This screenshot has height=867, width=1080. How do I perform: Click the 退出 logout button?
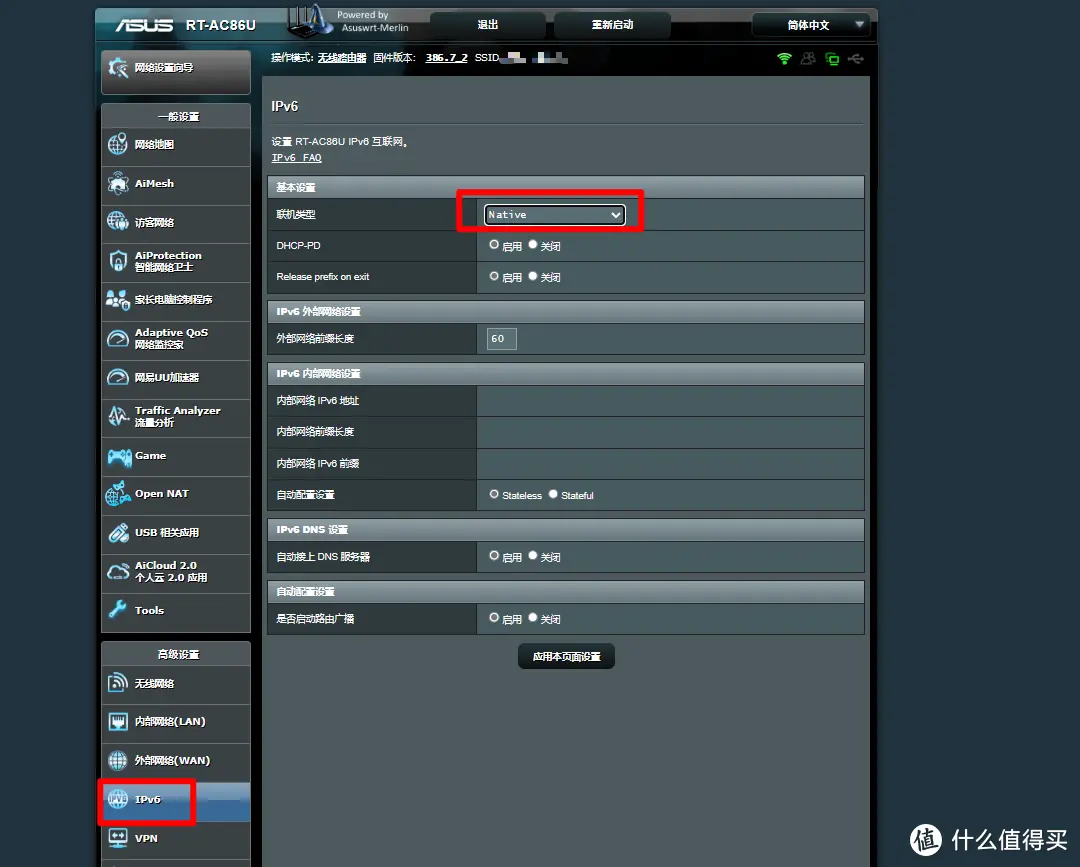pyautogui.click(x=488, y=25)
